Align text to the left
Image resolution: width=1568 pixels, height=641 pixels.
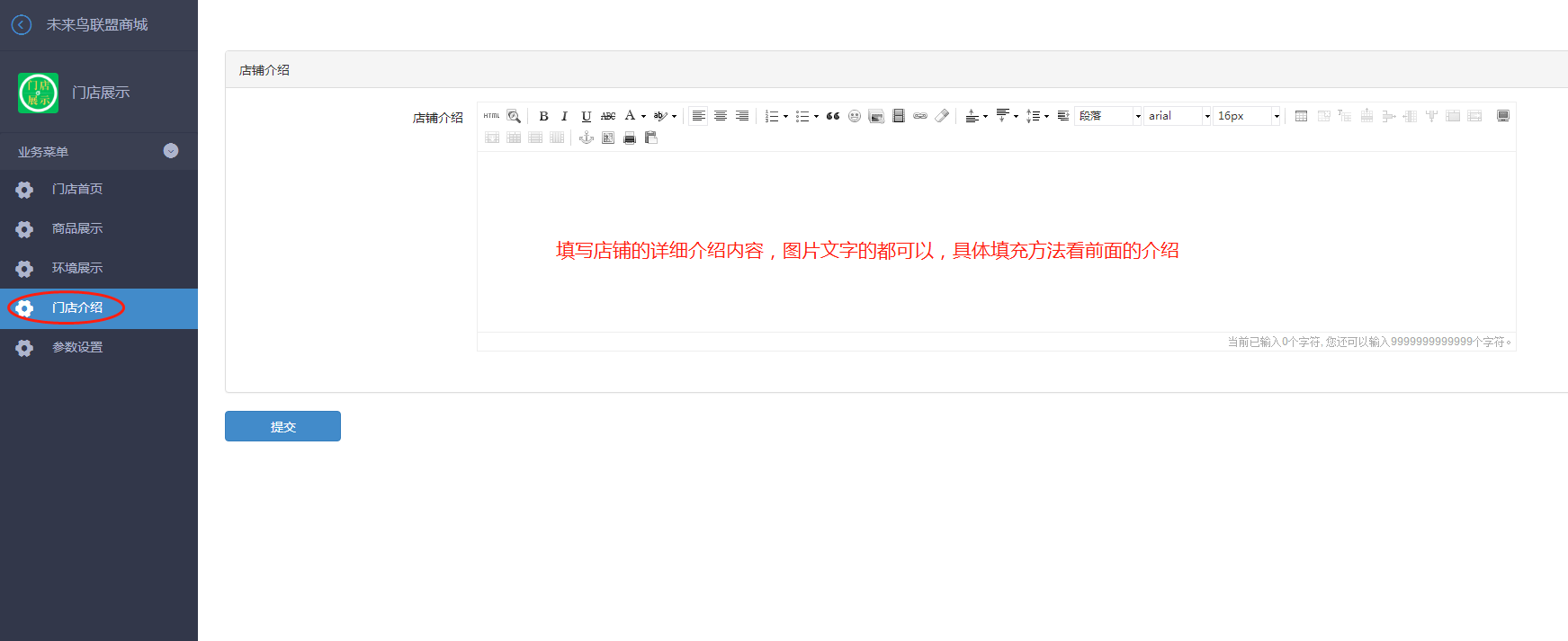[x=698, y=116]
